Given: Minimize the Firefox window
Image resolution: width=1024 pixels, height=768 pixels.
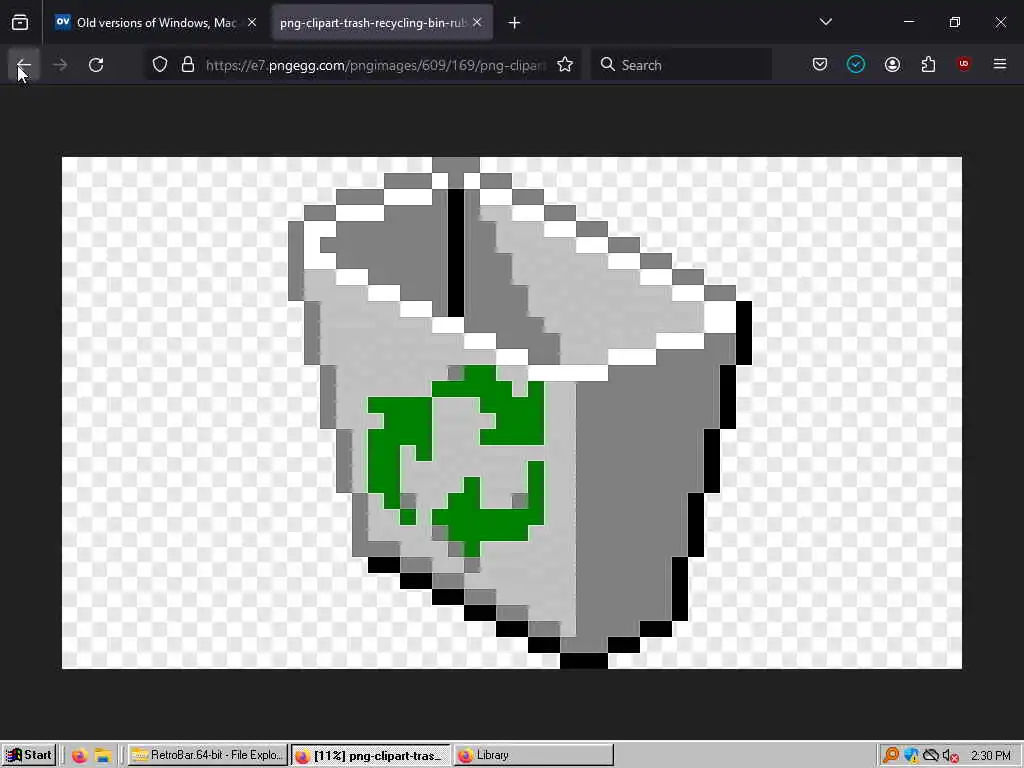Looking at the screenshot, I should pyautogui.click(x=908, y=22).
